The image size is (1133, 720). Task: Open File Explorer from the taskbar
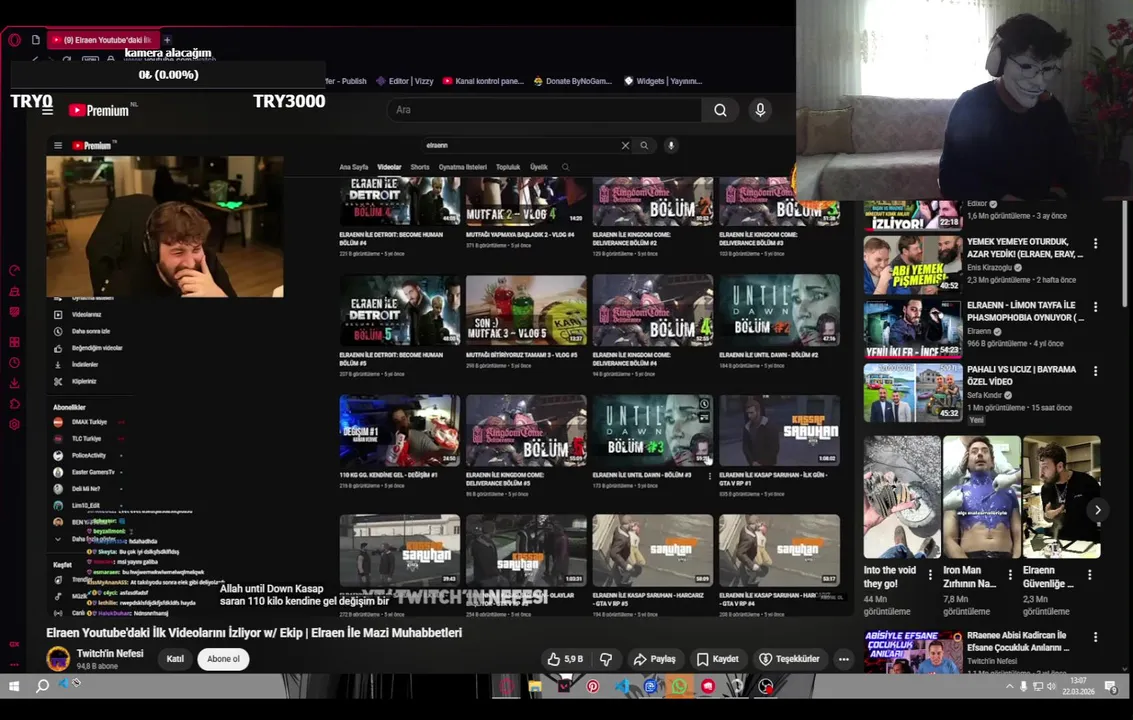(535, 686)
